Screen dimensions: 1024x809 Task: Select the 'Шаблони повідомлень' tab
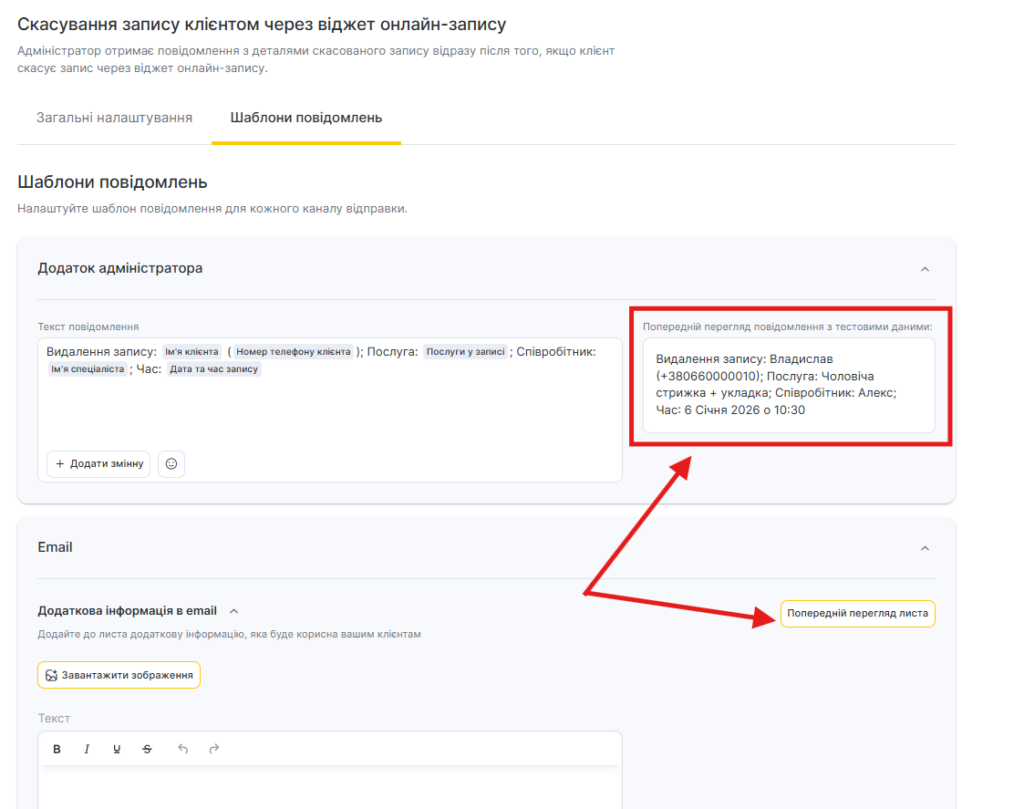point(306,118)
